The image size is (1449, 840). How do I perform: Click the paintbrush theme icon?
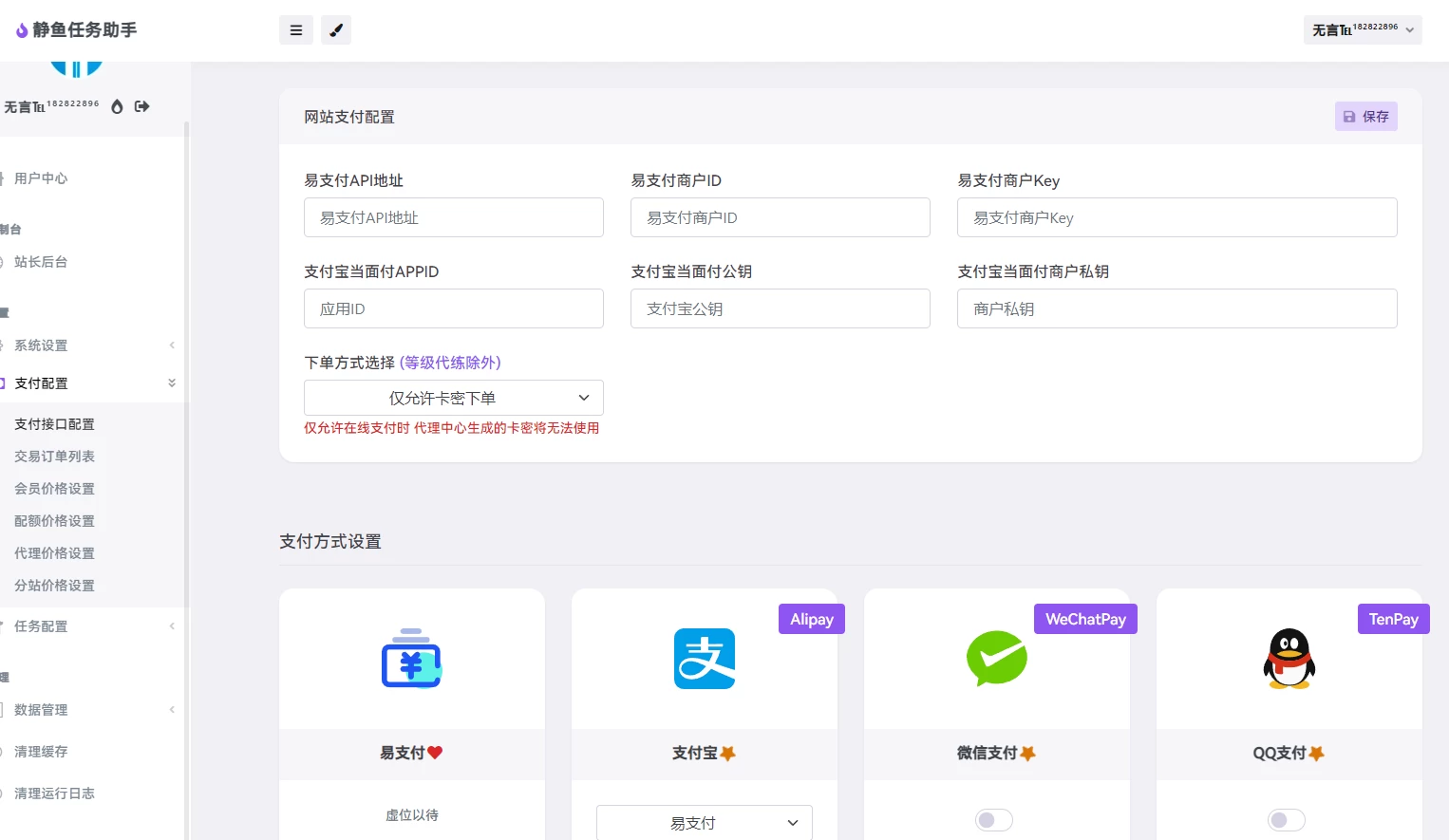(x=336, y=30)
